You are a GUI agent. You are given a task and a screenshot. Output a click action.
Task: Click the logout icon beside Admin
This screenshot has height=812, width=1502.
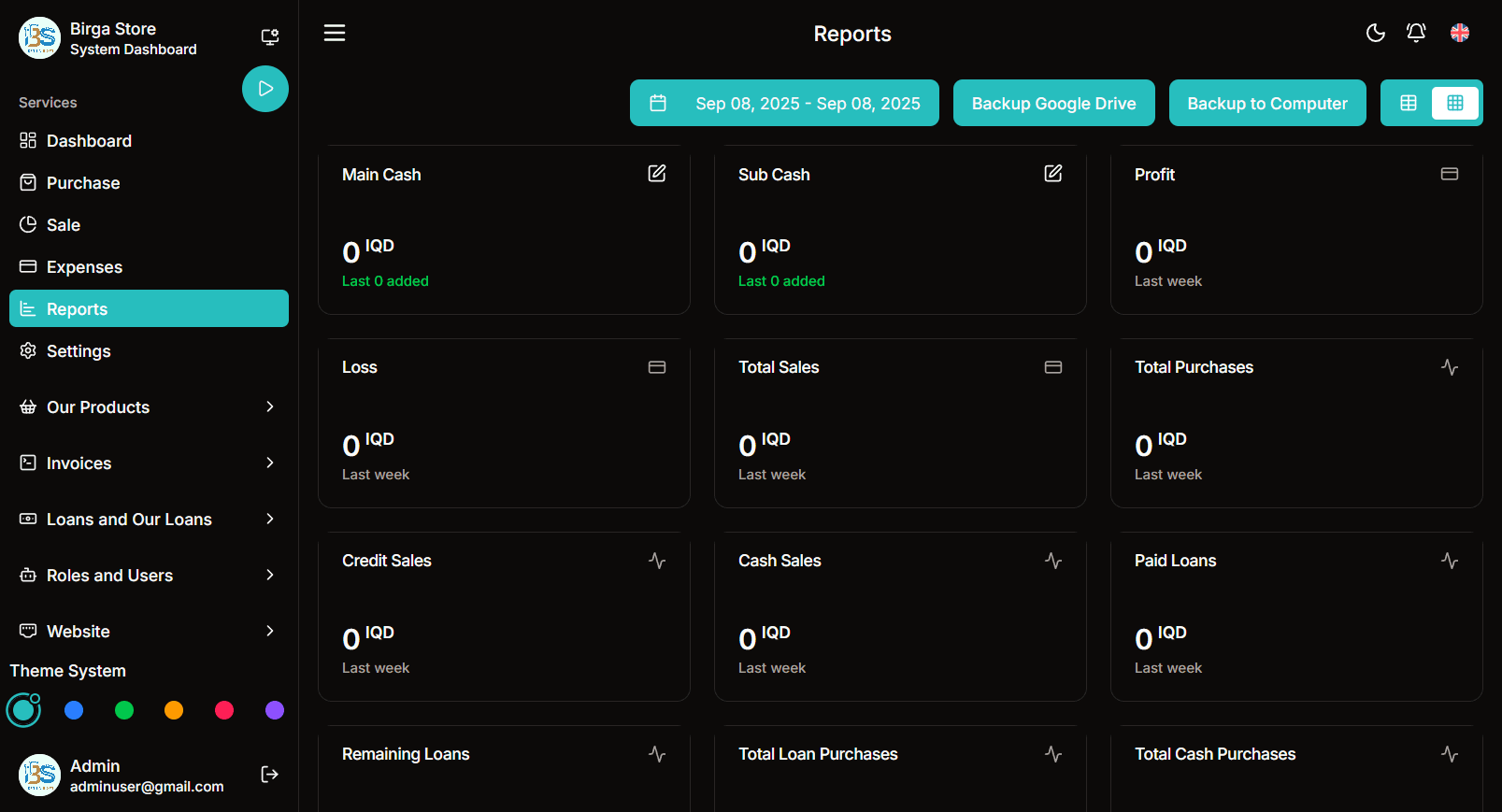269,774
